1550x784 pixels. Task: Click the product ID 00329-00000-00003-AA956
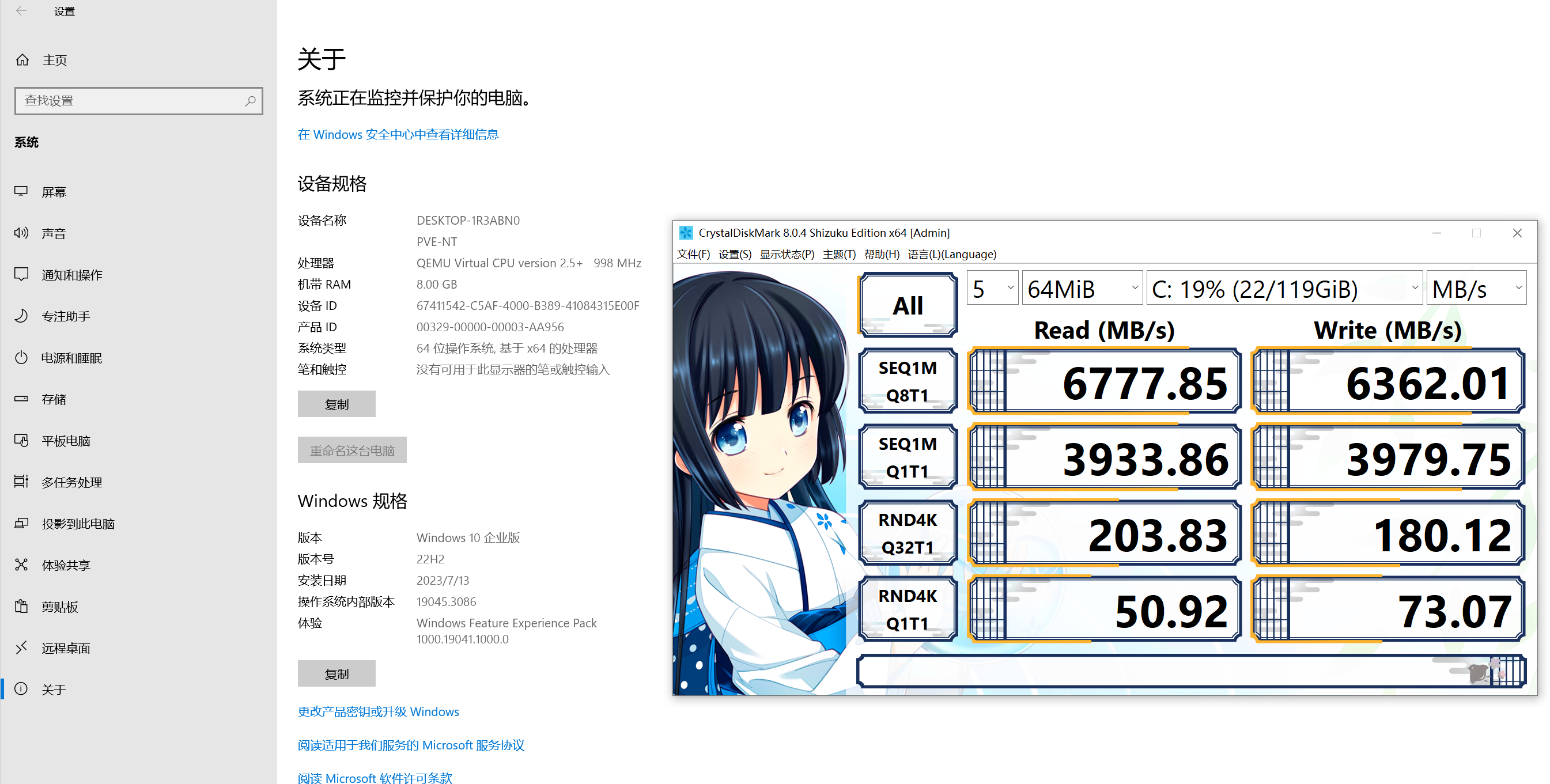coord(490,327)
